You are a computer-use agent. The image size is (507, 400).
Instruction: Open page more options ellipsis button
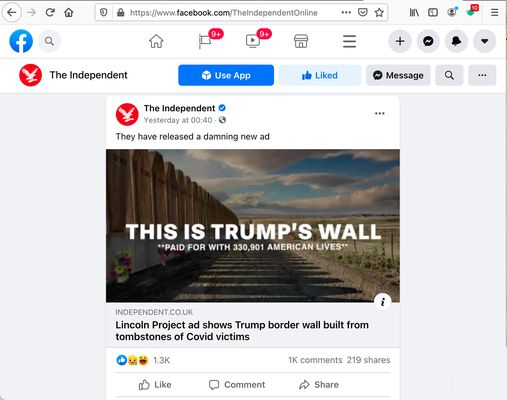(x=482, y=75)
